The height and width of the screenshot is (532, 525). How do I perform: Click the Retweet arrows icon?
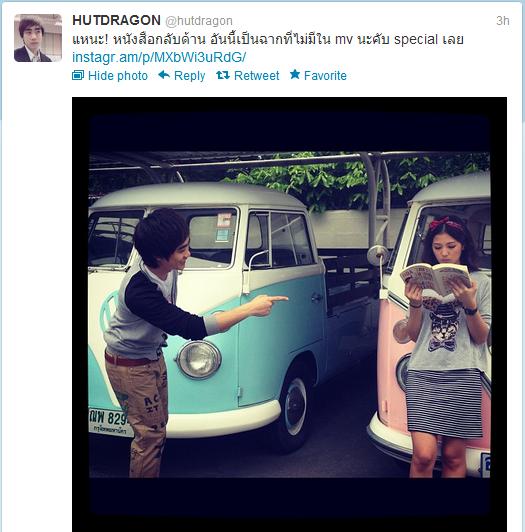tap(223, 75)
